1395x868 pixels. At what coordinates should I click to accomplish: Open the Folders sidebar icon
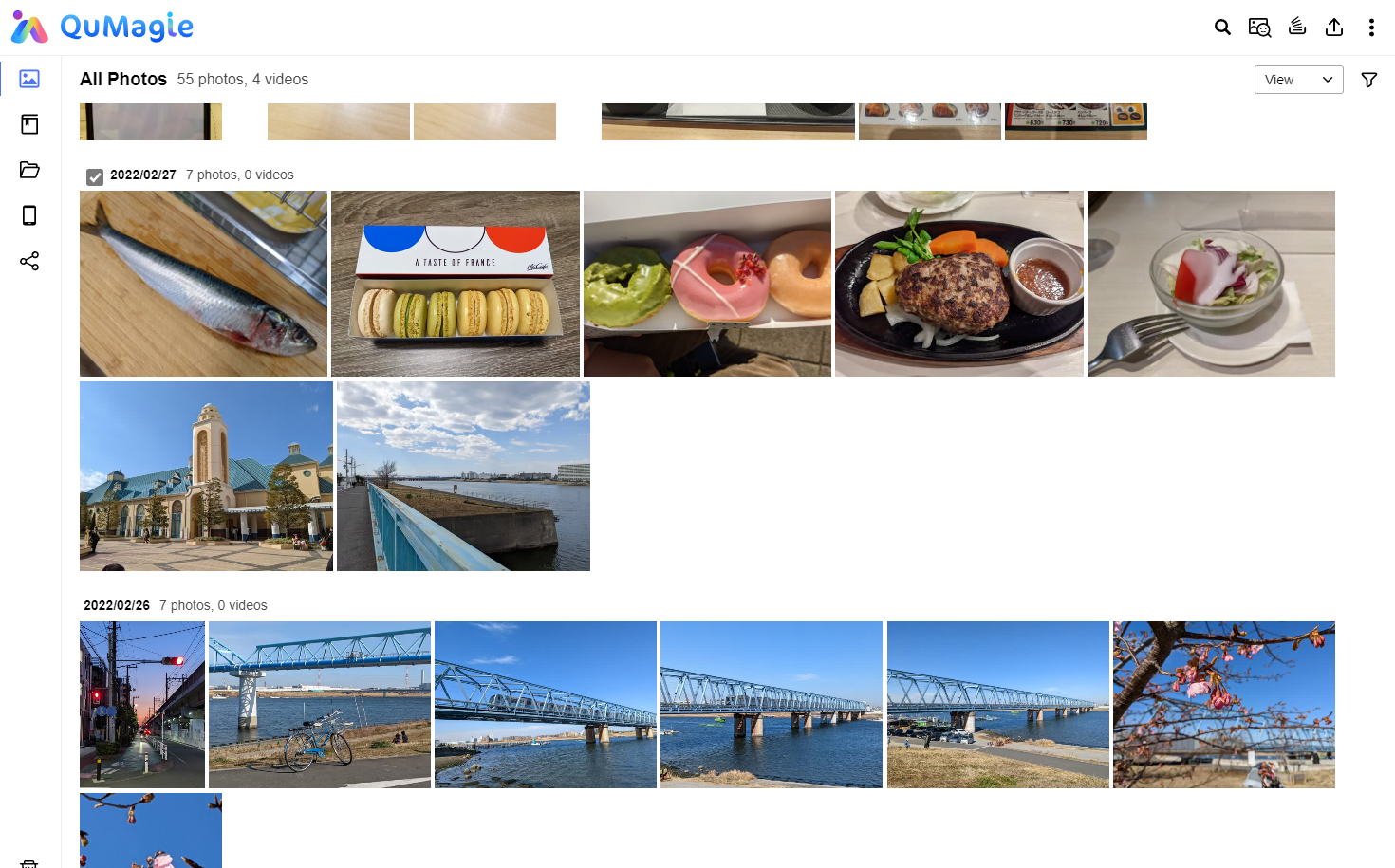point(29,170)
